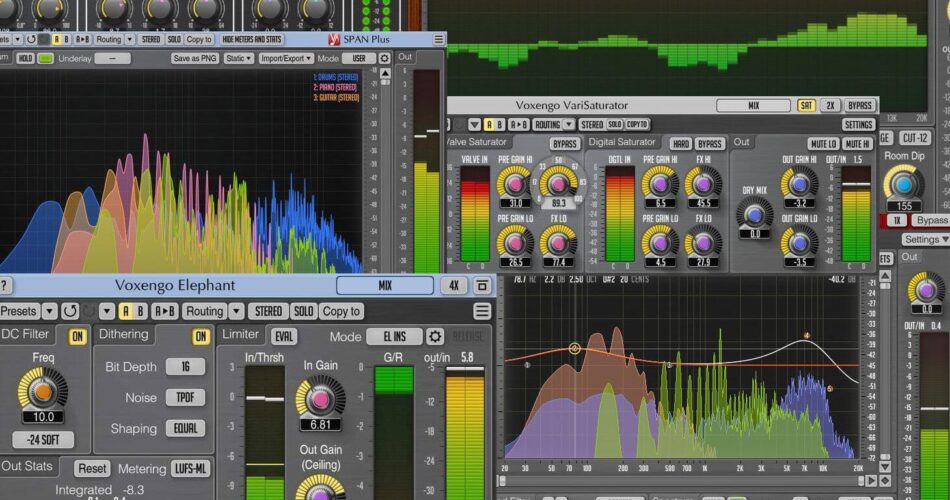Click the Save as PNG button
This screenshot has height=500, width=950.
[x=194, y=58]
